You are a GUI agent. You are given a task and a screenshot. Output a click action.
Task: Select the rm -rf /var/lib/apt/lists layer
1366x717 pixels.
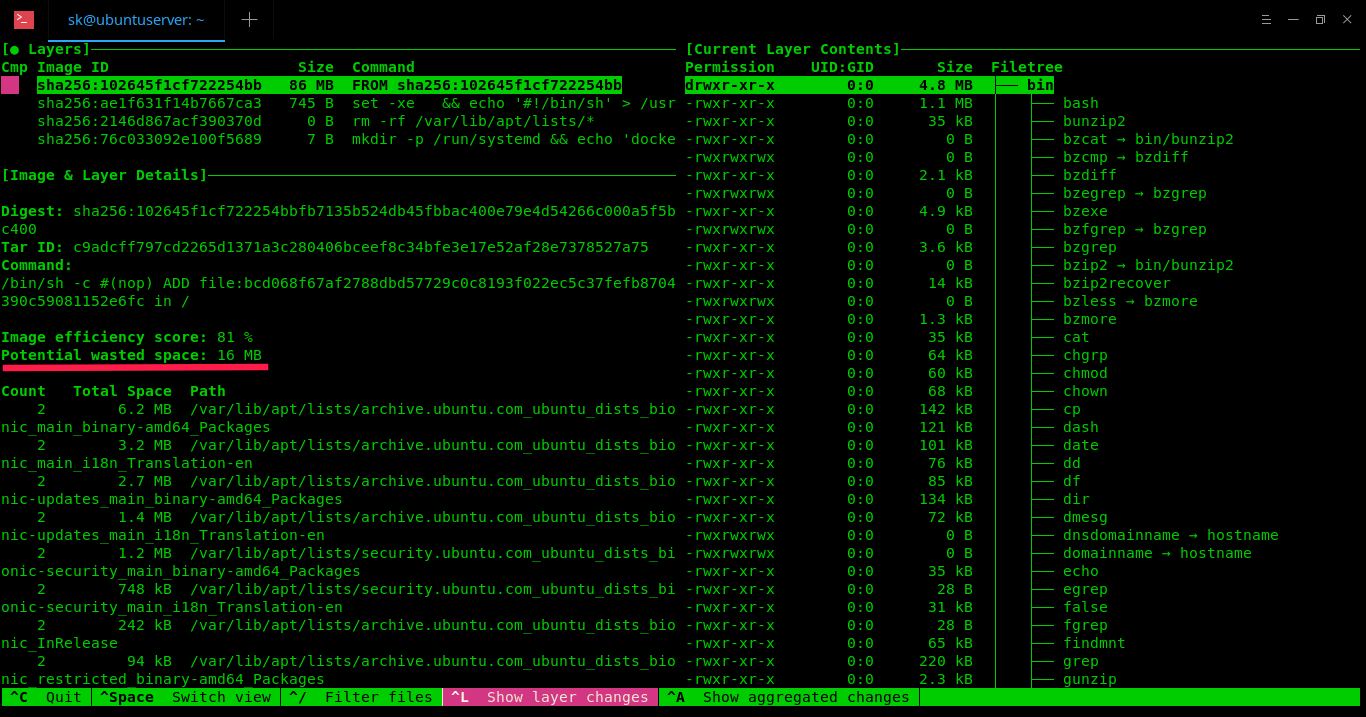point(472,121)
